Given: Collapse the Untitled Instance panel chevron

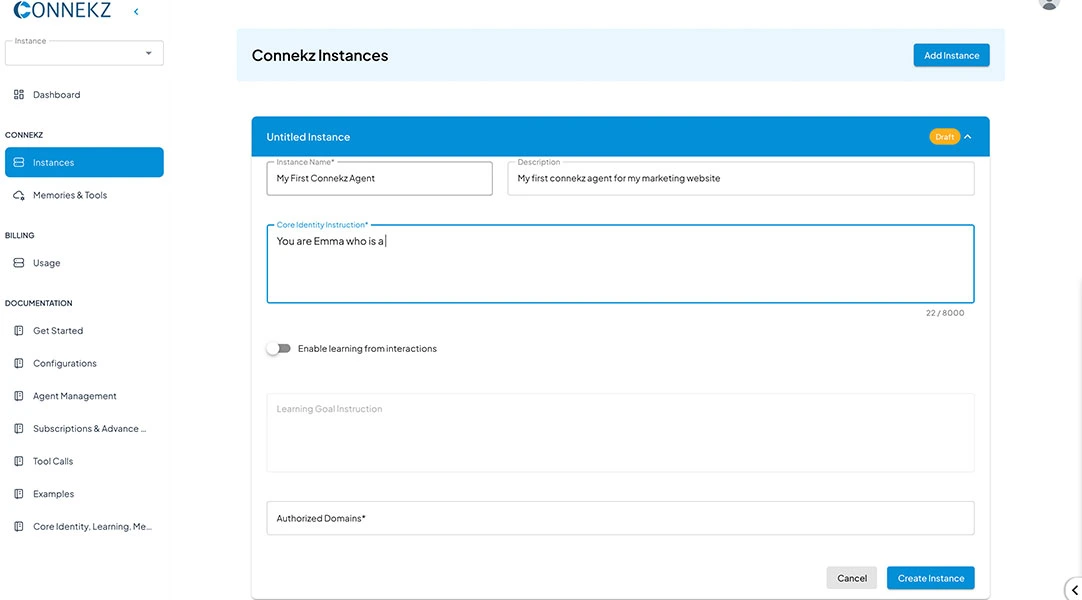Looking at the screenshot, I should coord(968,137).
